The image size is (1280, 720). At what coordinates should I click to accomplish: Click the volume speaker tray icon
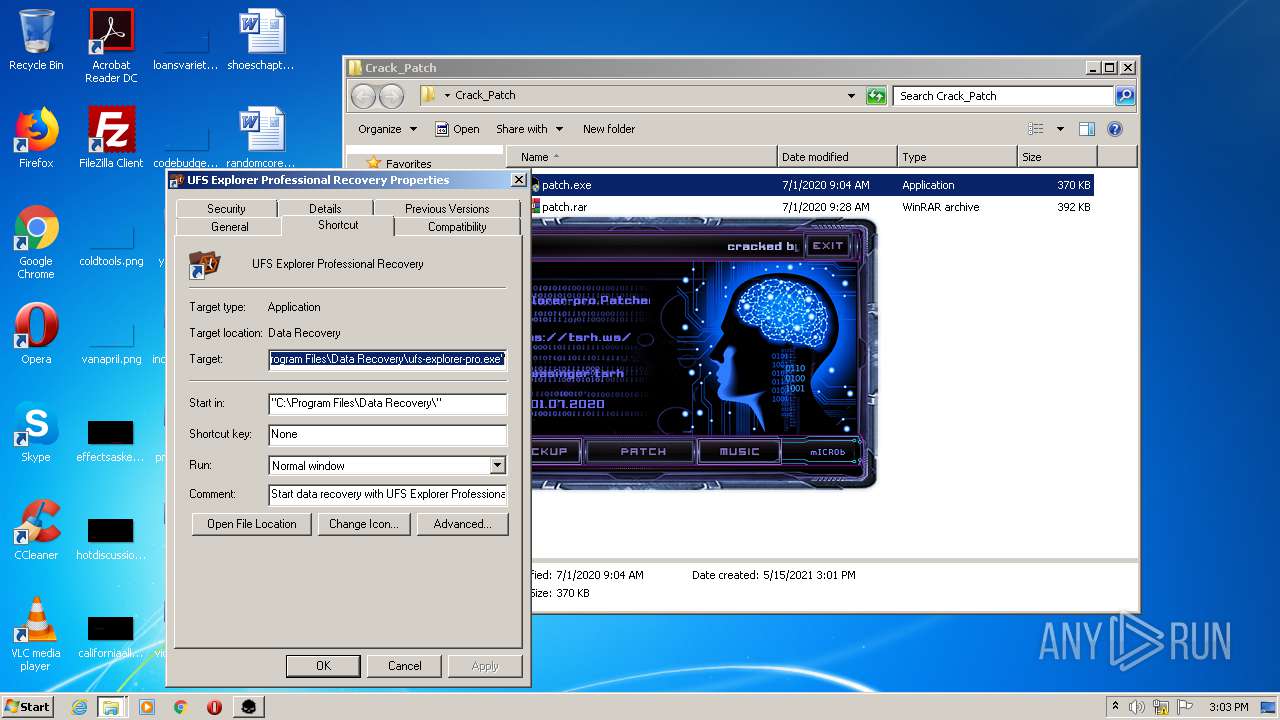tap(1137, 707)
